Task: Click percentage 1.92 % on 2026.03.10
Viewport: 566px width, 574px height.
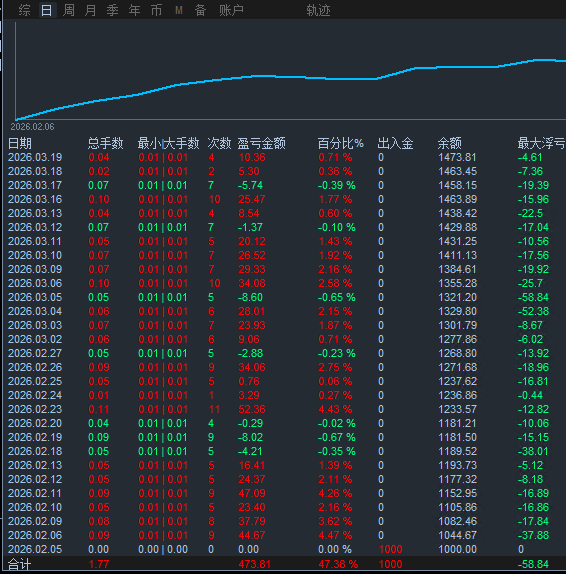Action: pos(335,255)
